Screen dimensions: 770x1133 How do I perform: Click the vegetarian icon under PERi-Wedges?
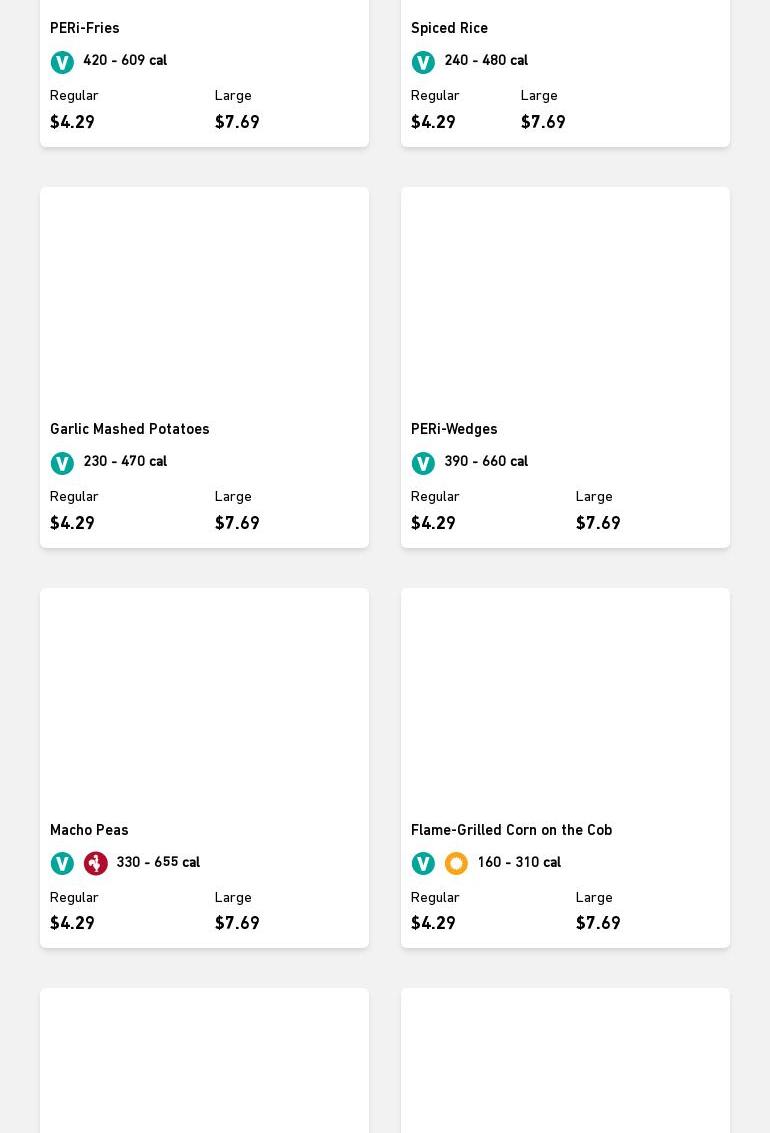(423, 463)
